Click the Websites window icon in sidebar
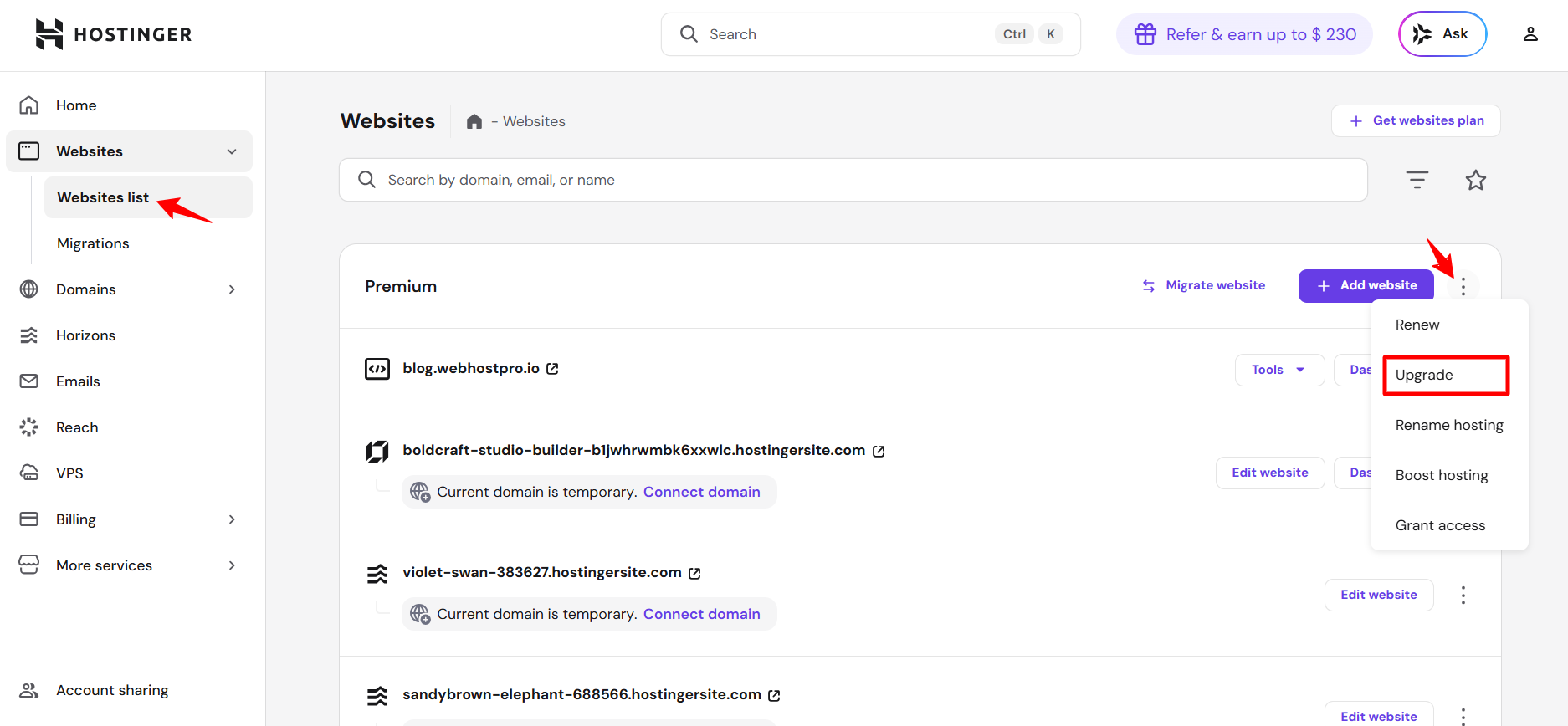 (29, 151)
